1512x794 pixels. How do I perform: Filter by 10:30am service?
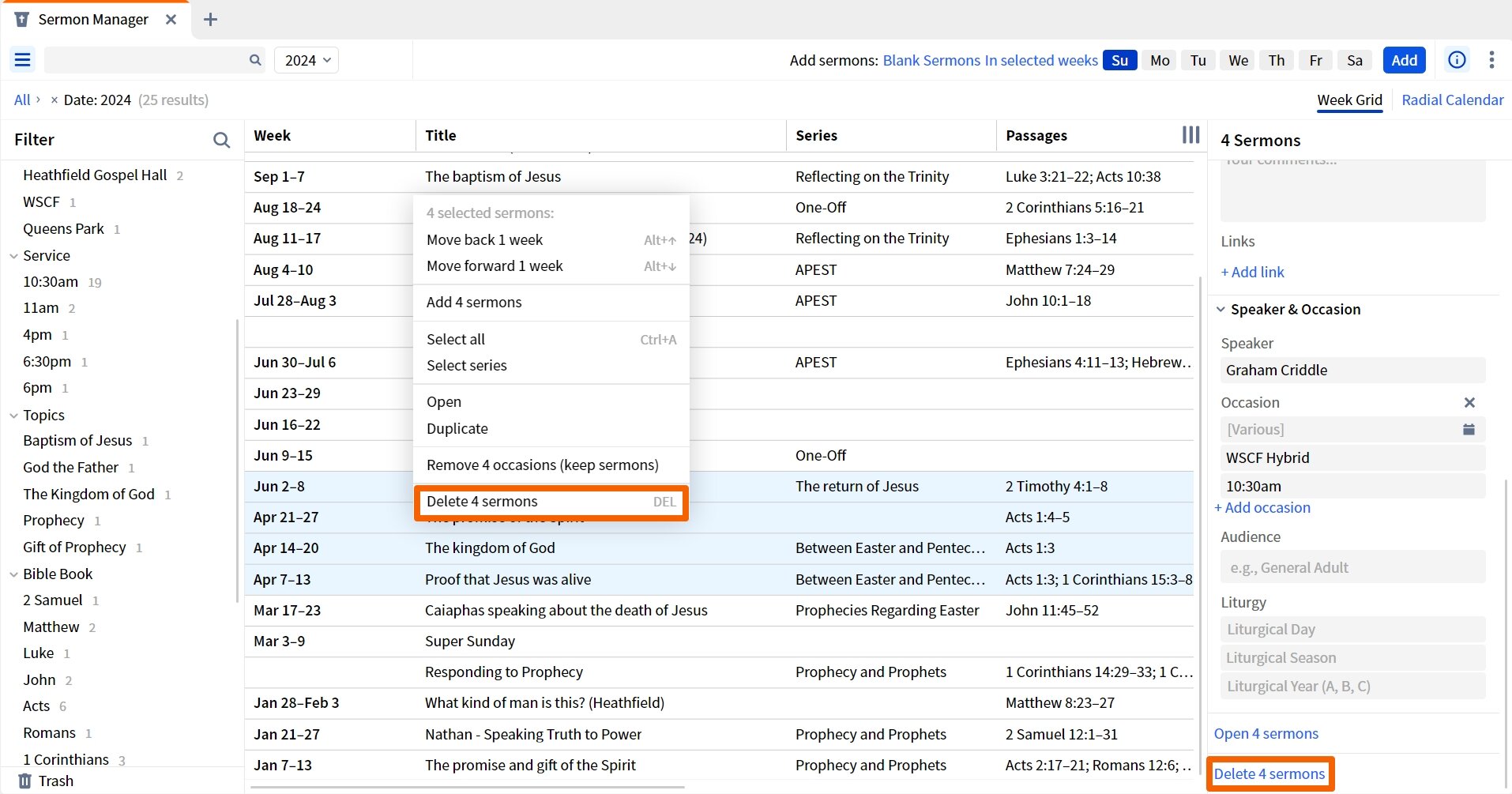point(51,282)
